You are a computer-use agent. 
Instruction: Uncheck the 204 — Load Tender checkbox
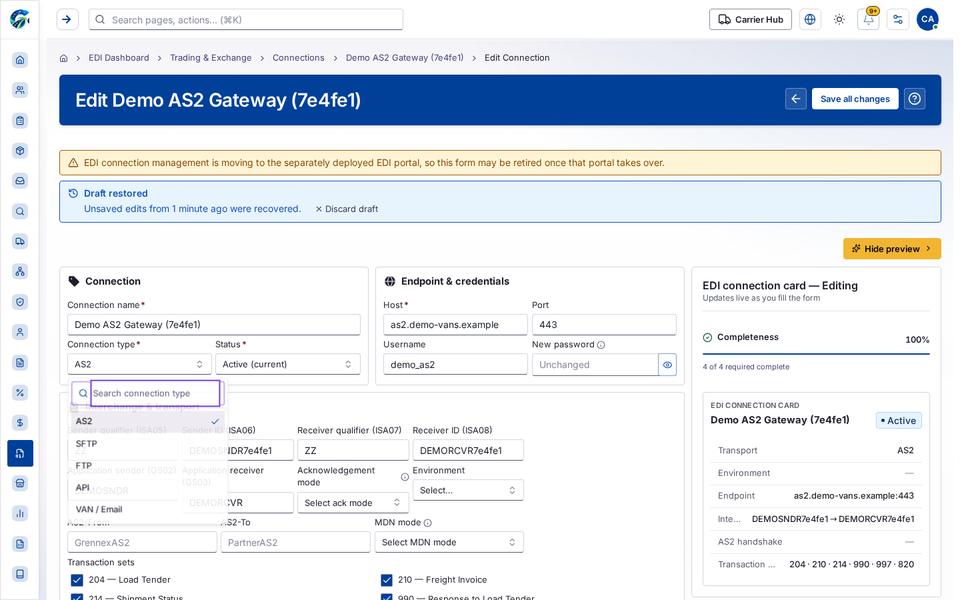[77, 580]
